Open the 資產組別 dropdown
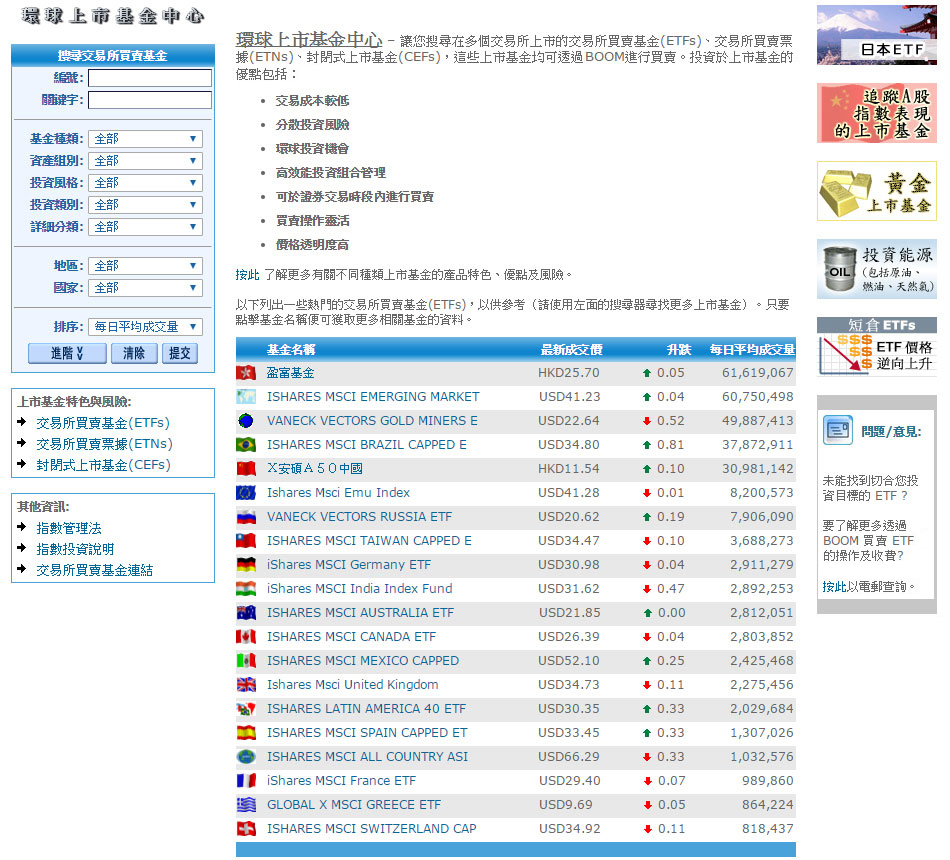This screenshot has width=950, height=860. [145, 161]
